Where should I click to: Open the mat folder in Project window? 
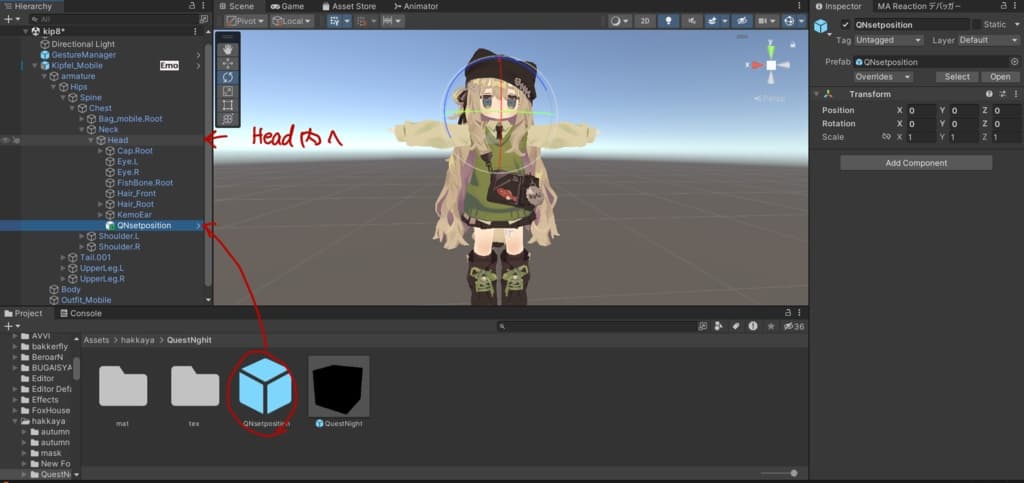[123, 386]
